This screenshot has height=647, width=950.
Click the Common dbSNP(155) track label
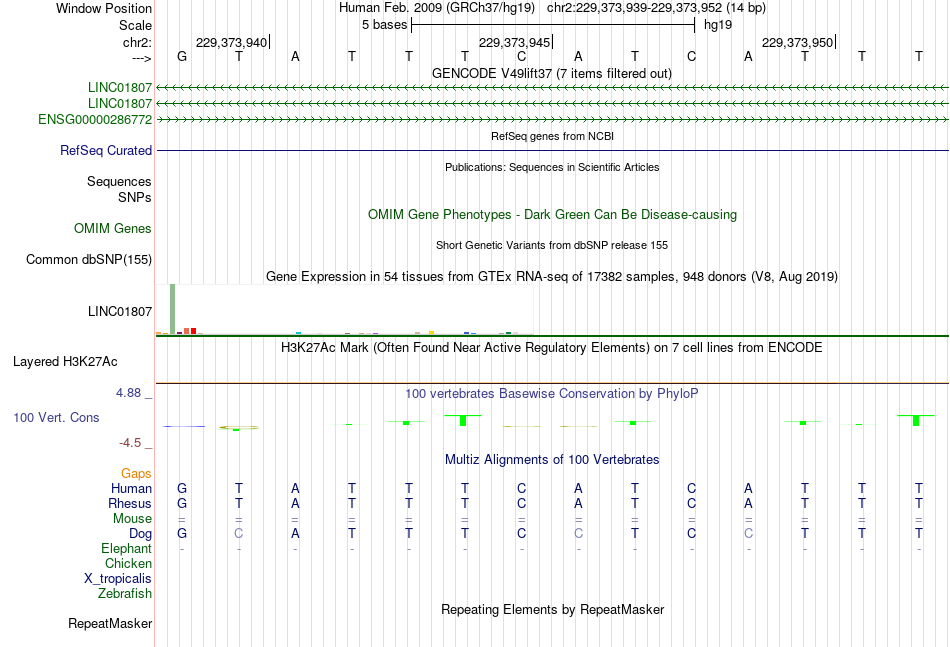pos(89,259)
